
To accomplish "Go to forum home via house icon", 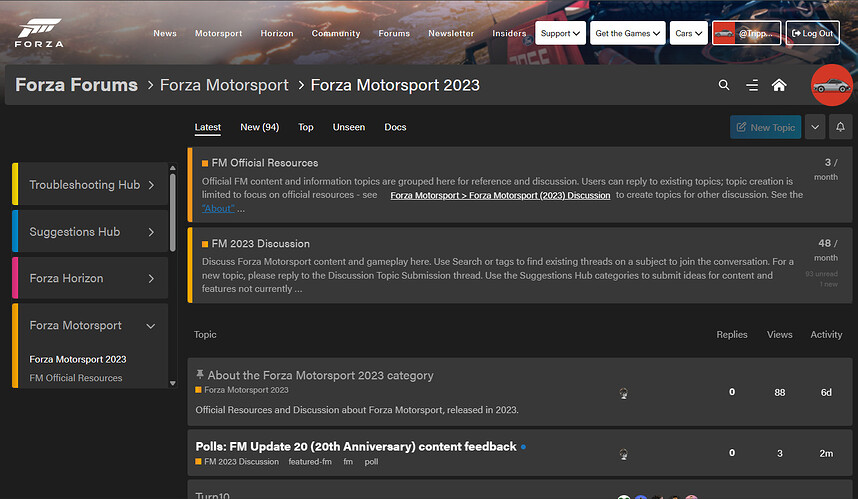I will click(779, 85).
